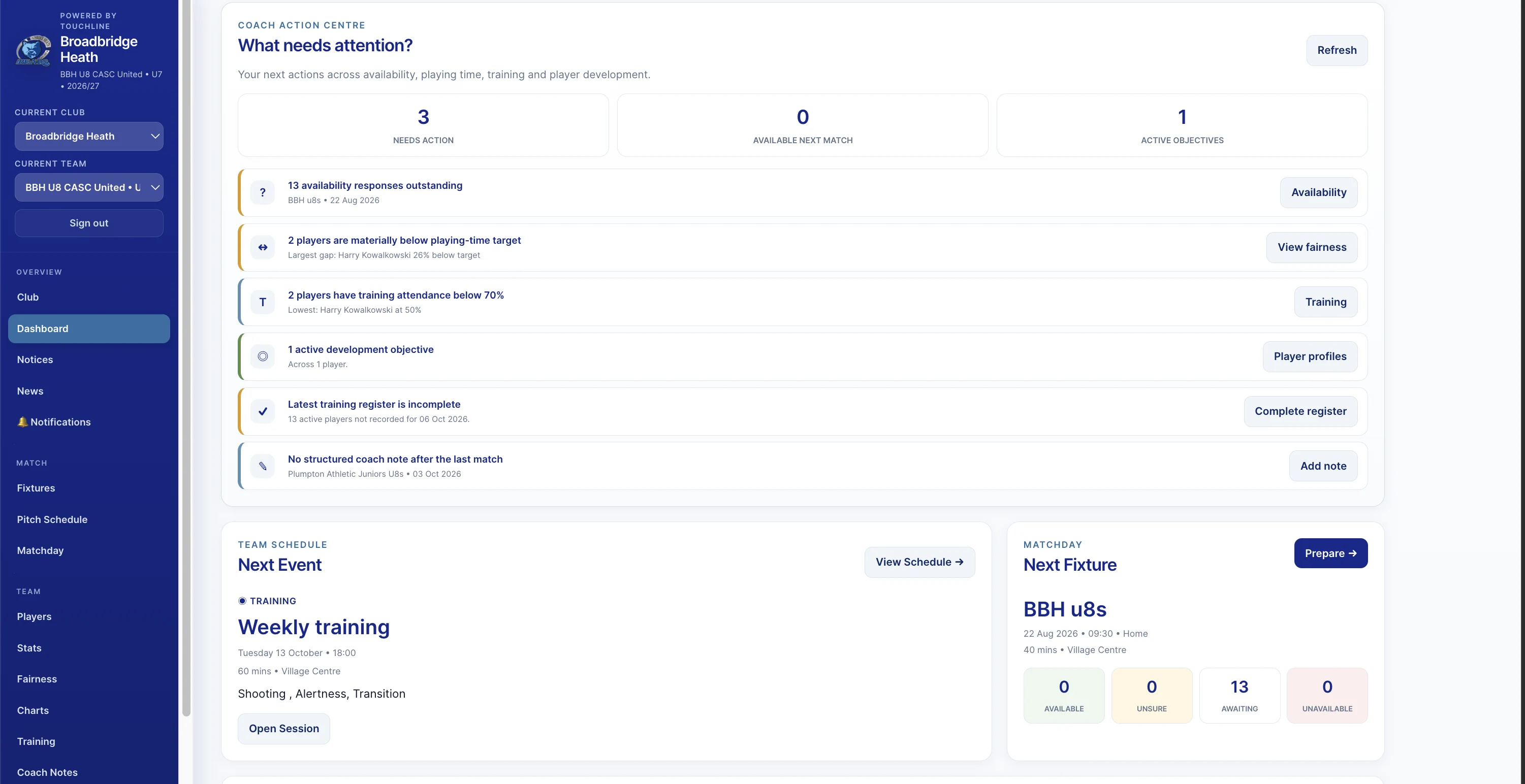The height and width of the screenshot is (784, 1525).
Task: Click the Training radio dot in Next Event
Action: (x=242, y=601)
